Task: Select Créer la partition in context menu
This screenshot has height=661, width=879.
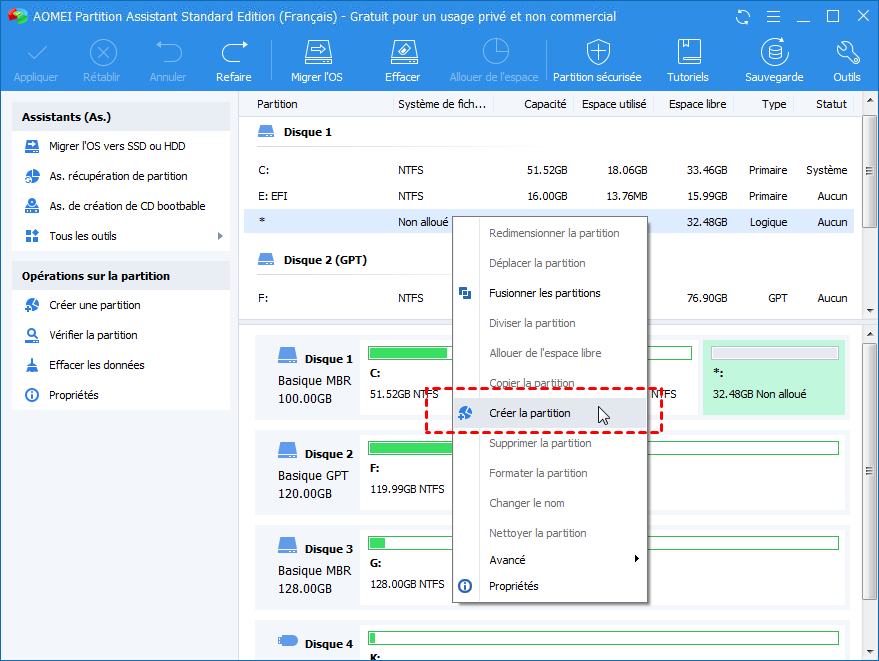Action: click(549, 413)
